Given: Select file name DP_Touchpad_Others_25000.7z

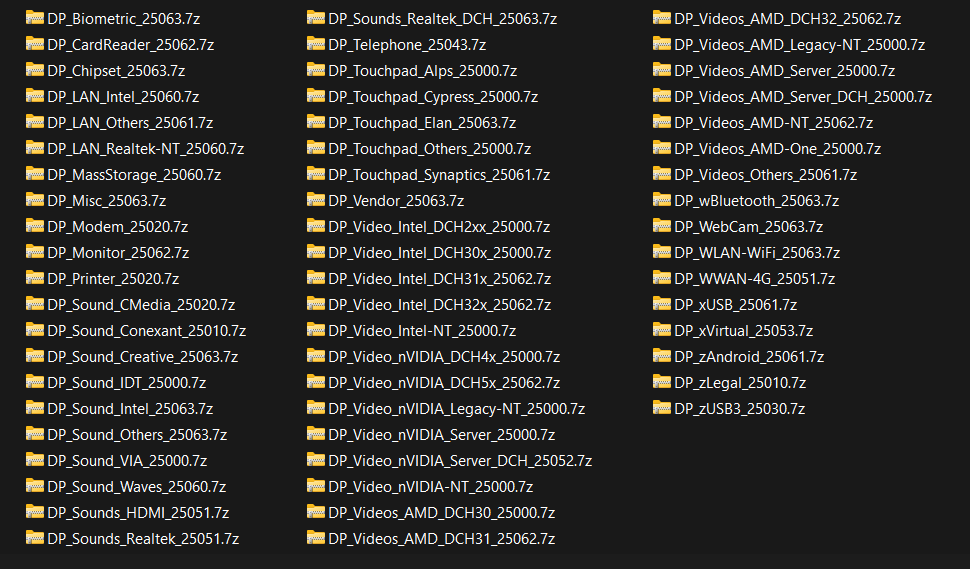Looking at the screenshot, I should pos(429,149).
